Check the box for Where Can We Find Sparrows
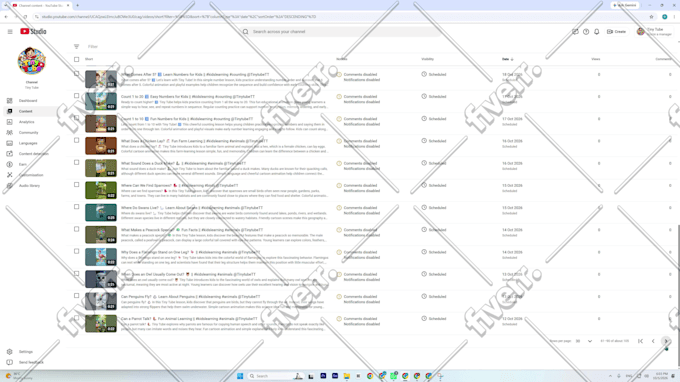680x382 pixels. coord(77,185)
